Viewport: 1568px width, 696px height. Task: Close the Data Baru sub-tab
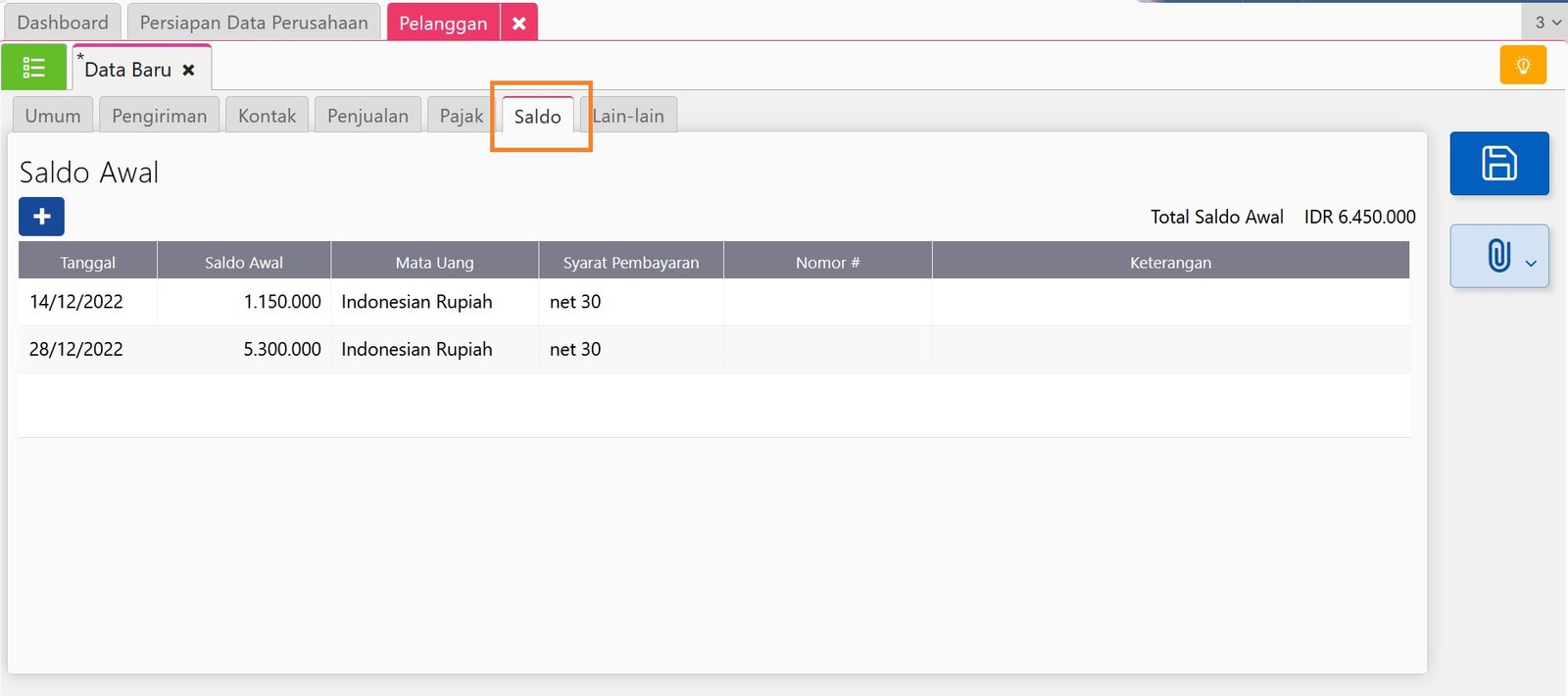pyautogui.click(x=188, y=70)
